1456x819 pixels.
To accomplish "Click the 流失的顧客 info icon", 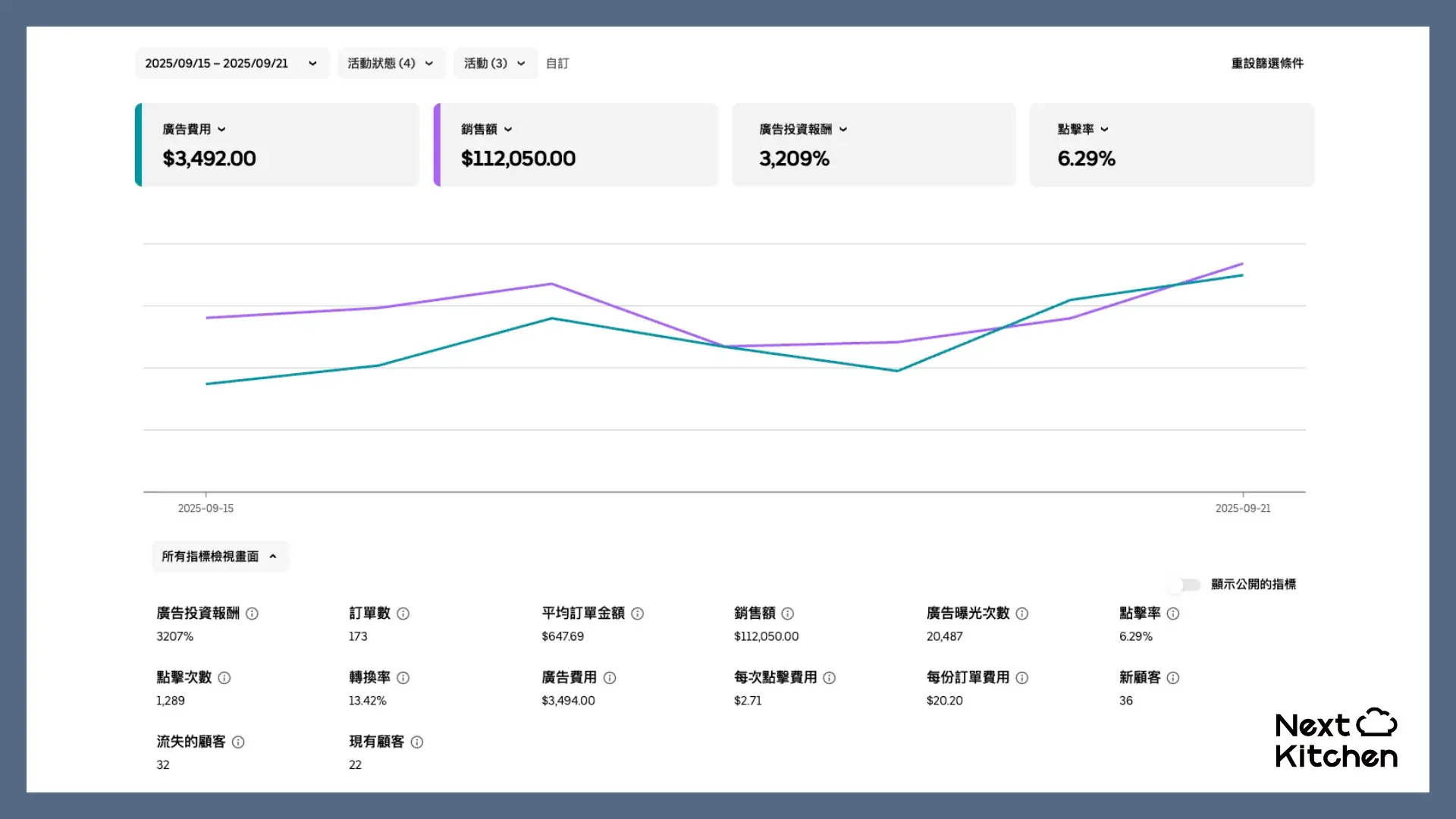I will pyautogui.click(x=237, y=742).
